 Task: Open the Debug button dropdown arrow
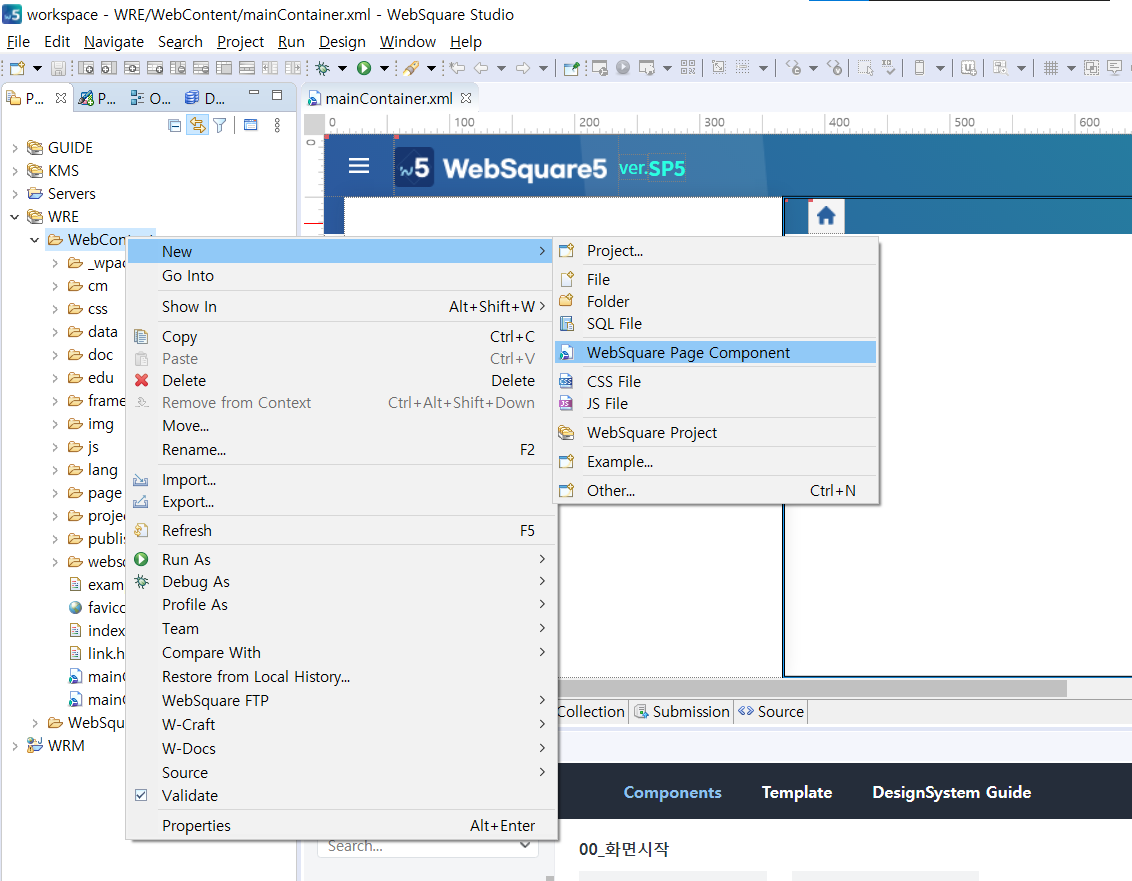tap(342, 68)
